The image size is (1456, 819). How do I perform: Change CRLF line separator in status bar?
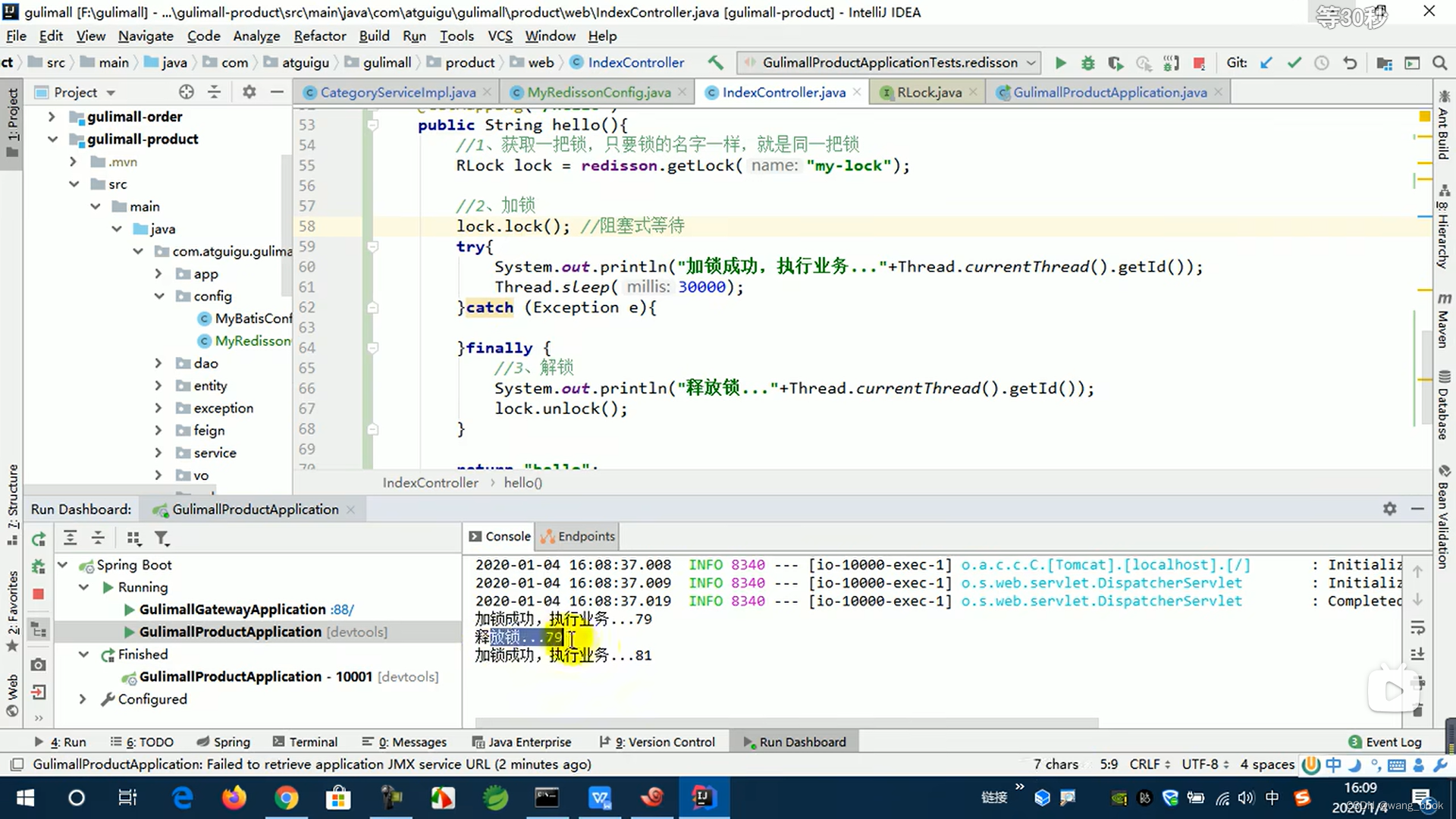1150,764
